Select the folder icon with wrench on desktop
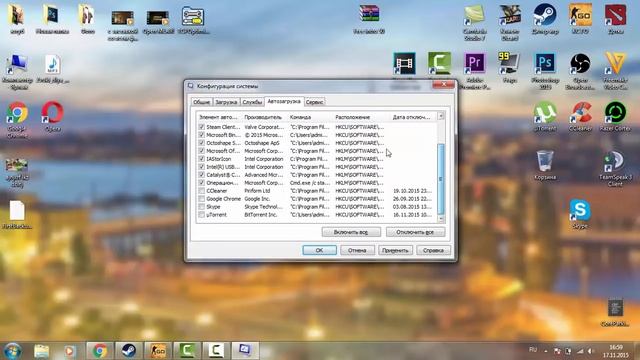The image size is (640, 360). (193, 16)
